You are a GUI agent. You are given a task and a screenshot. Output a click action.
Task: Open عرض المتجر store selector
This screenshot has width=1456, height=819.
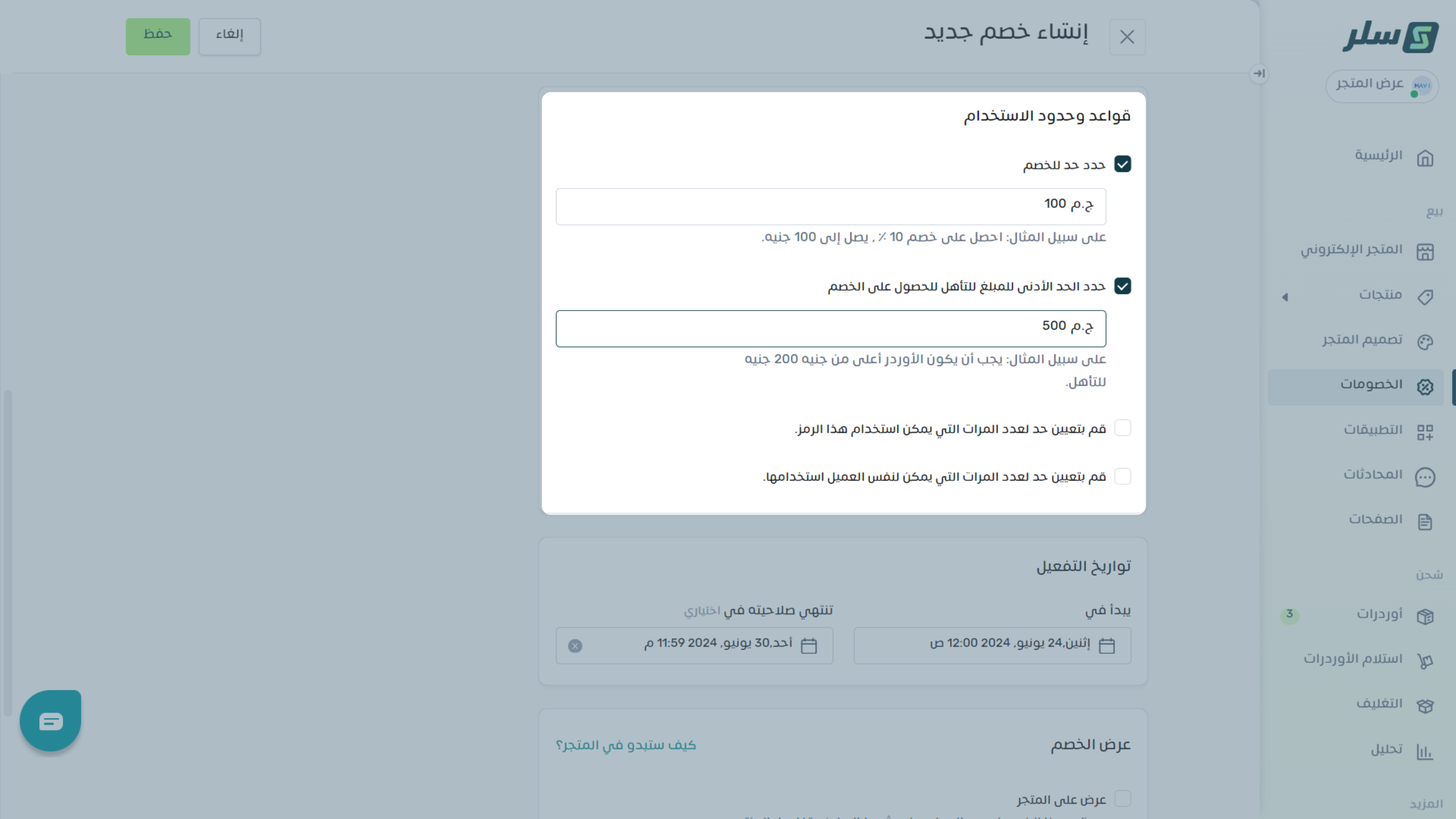tap(1381, 86)
